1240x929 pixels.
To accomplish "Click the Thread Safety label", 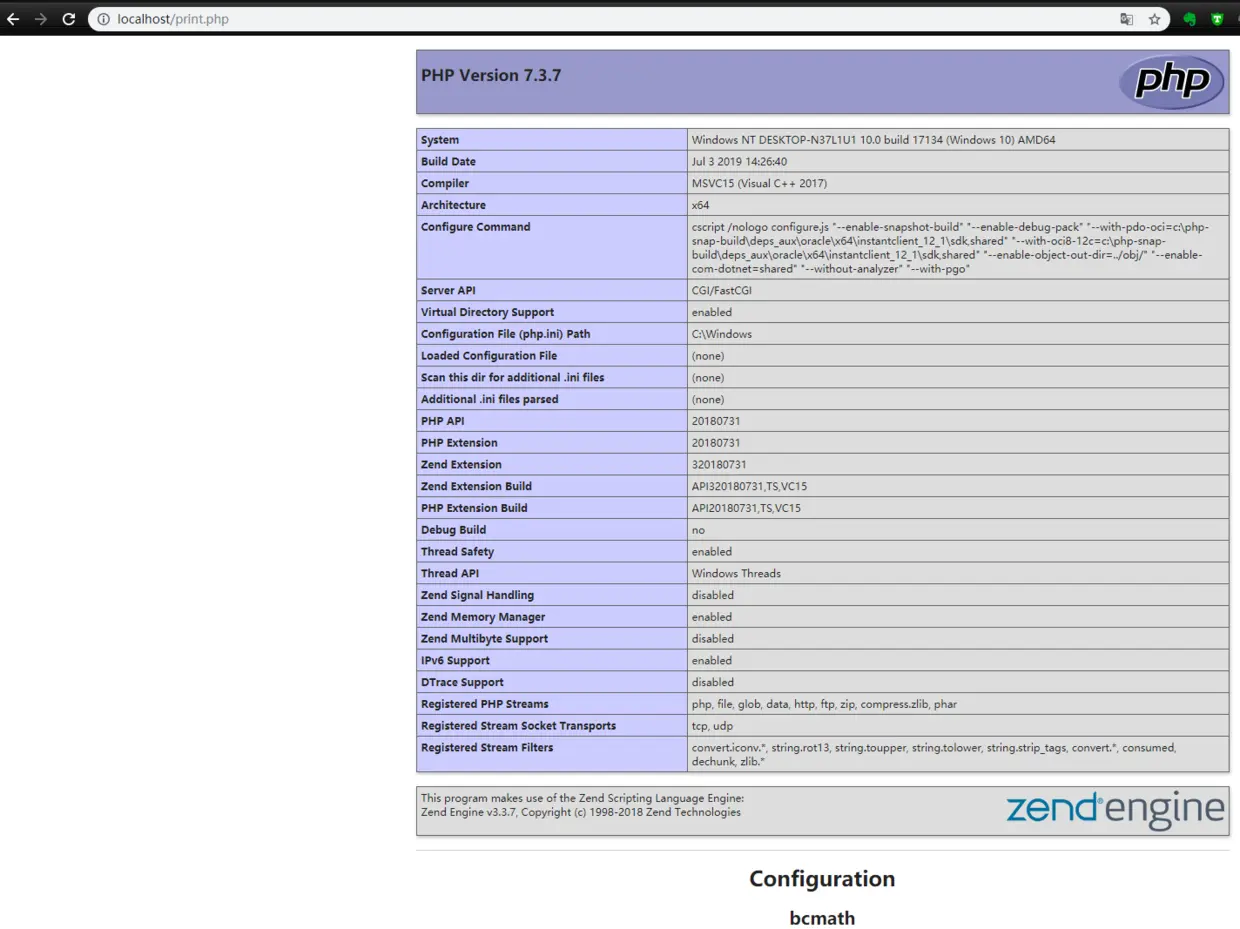I will [458, 551].
